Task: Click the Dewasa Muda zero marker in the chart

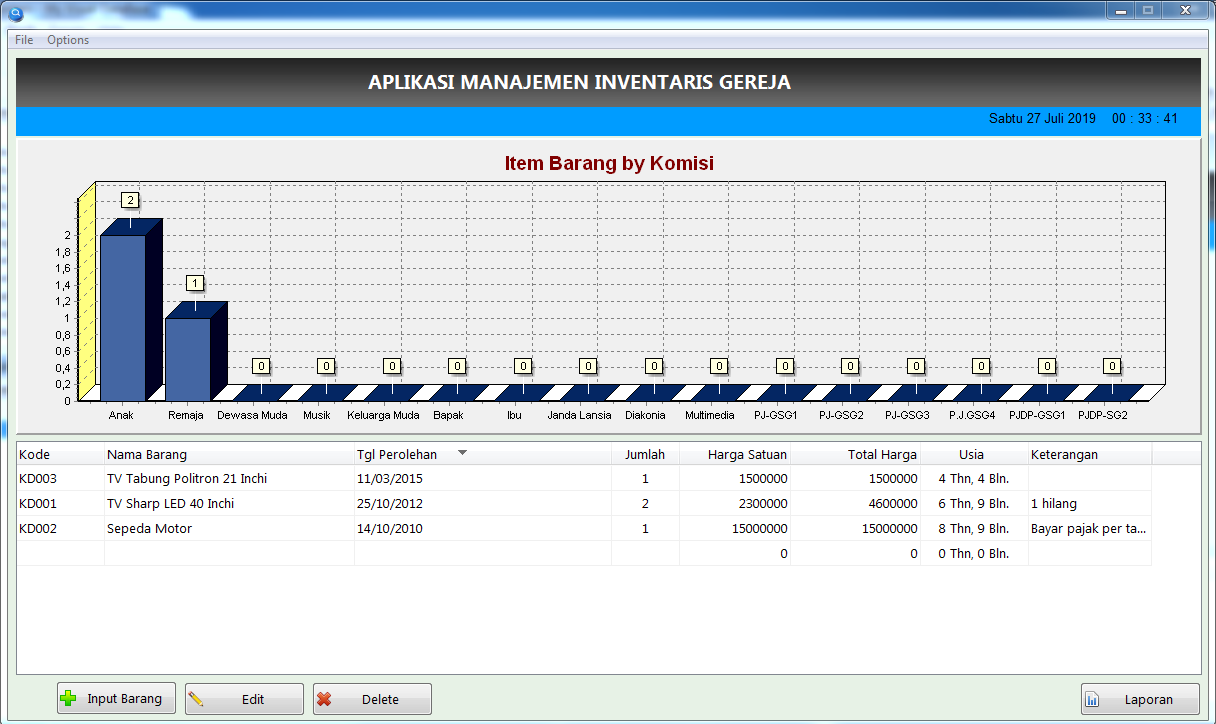Action: 261,366
